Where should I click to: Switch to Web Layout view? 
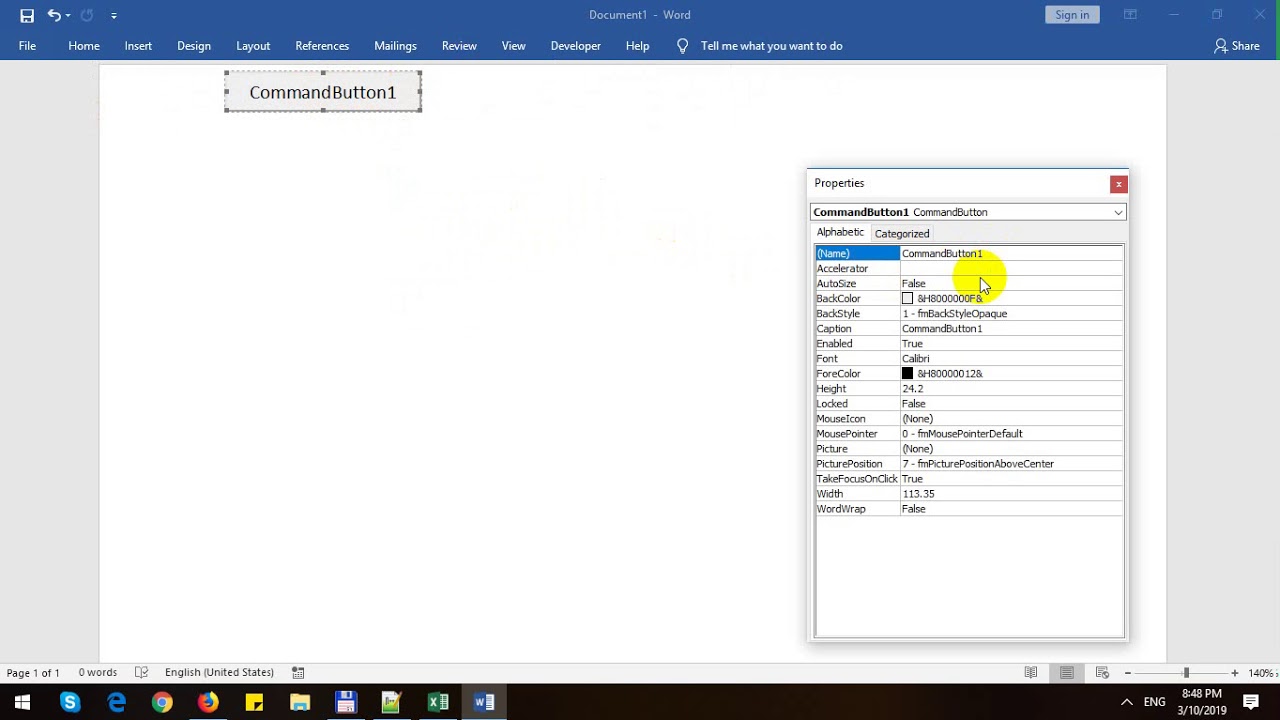click(x=1102, y=673)
